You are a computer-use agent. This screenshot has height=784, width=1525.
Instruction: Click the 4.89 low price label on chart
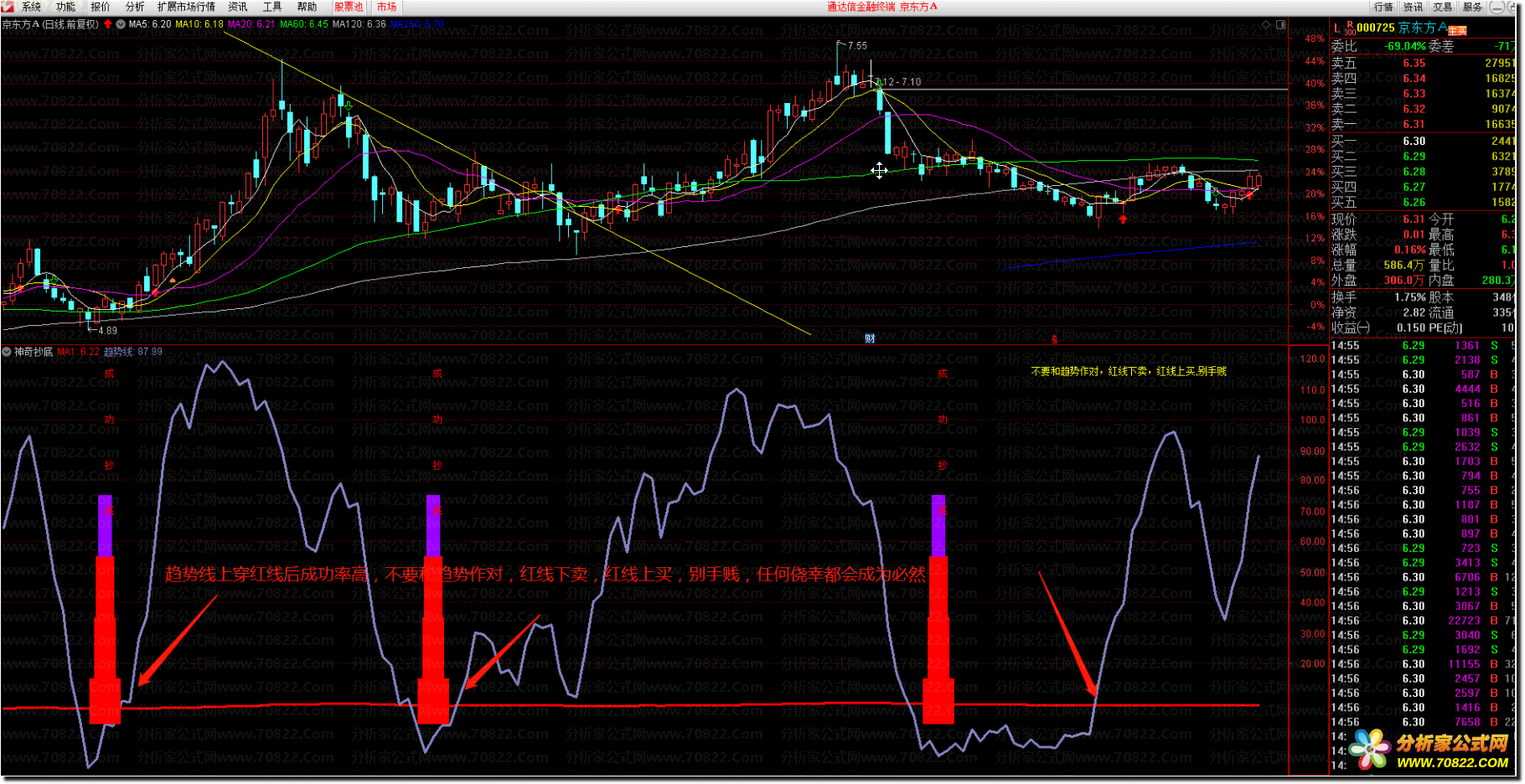pyautogui.click(x=108, y=330)
